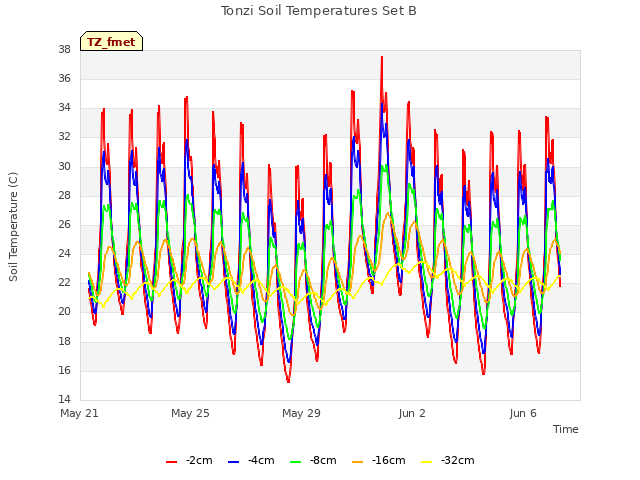The width and height of the screenshot is (640, 480).
Task: Click the 'Soil Temperature (C)' axis label
Action: (x=13, y=227)
